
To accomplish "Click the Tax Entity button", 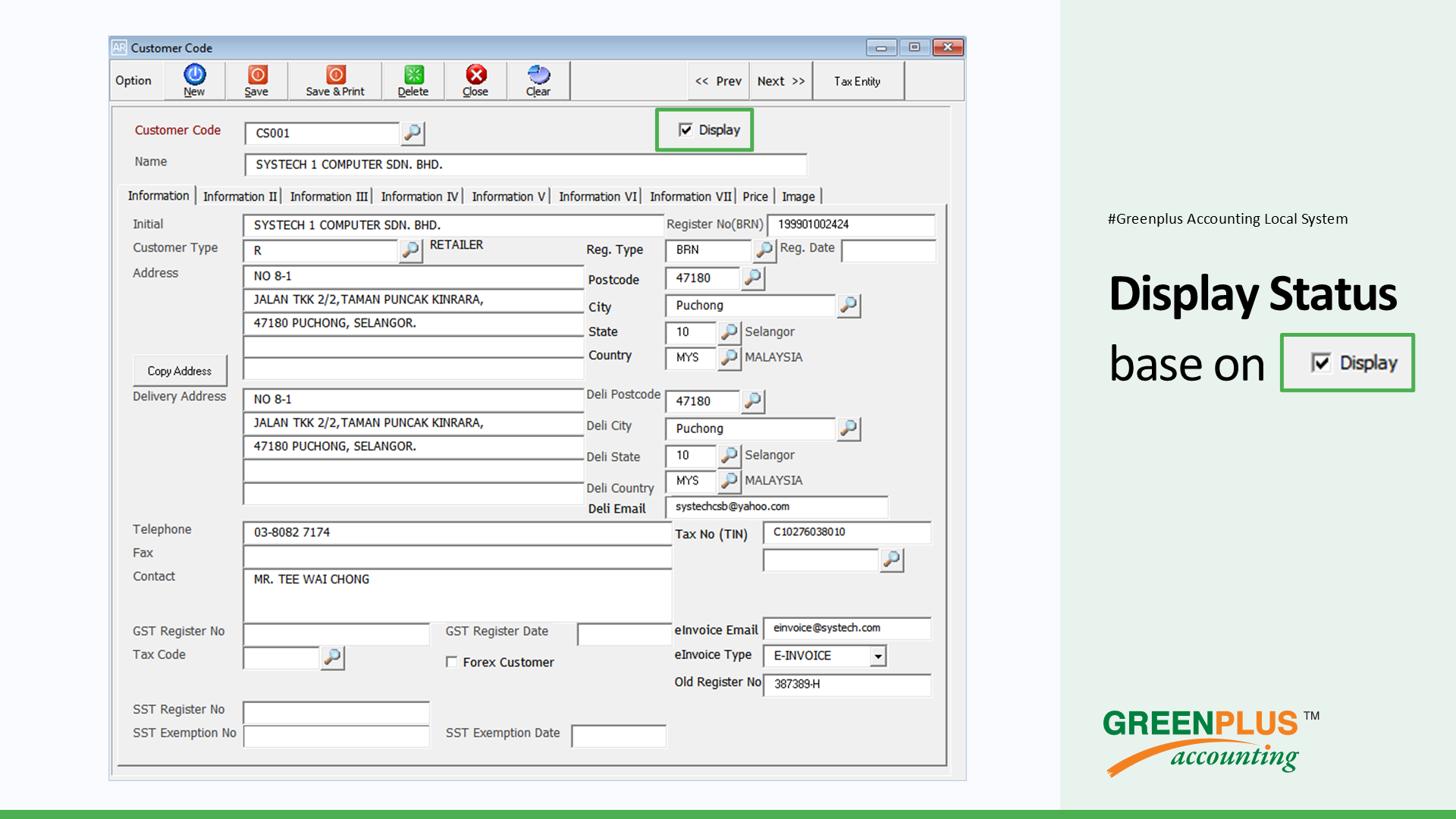I will point(858,81).
